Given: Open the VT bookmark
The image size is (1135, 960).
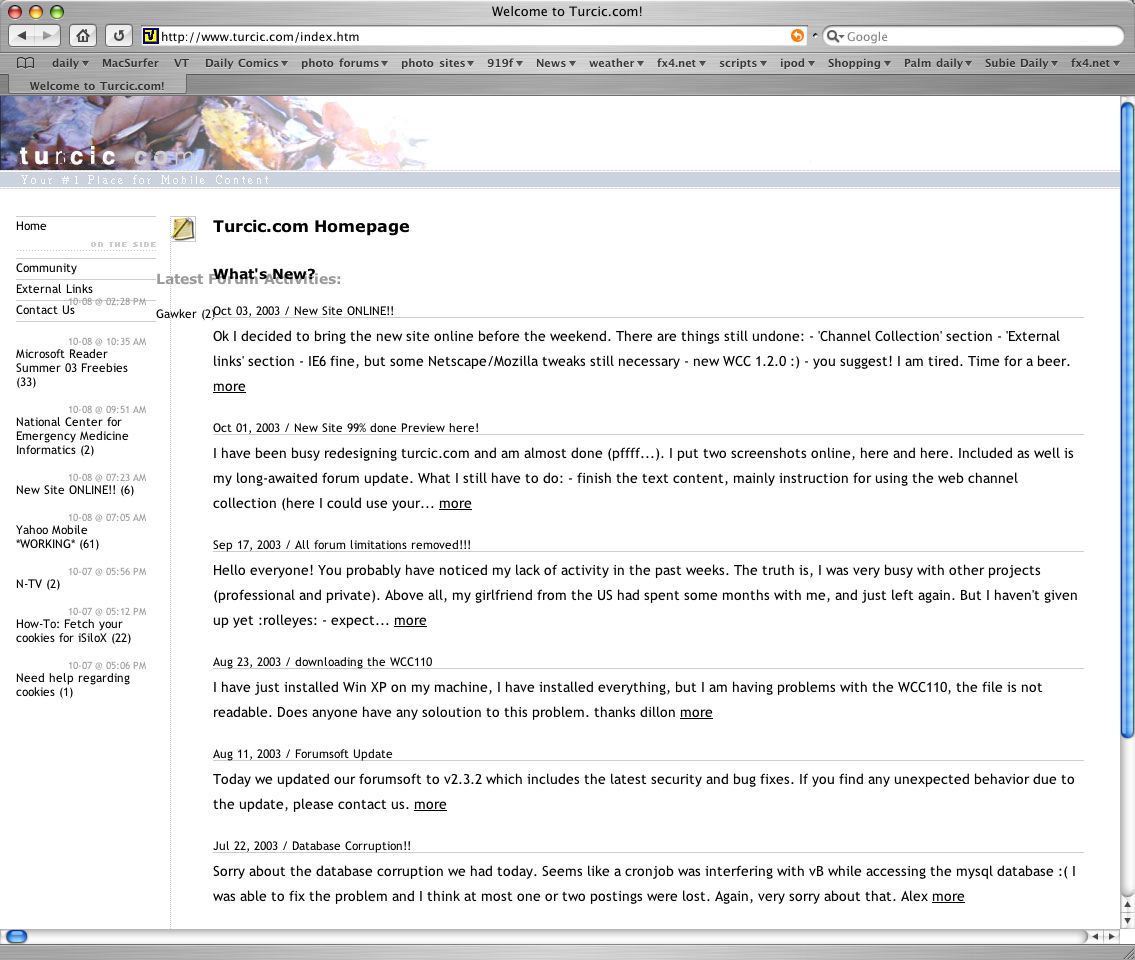Looking at the screenshot, I should coord(181,63).
